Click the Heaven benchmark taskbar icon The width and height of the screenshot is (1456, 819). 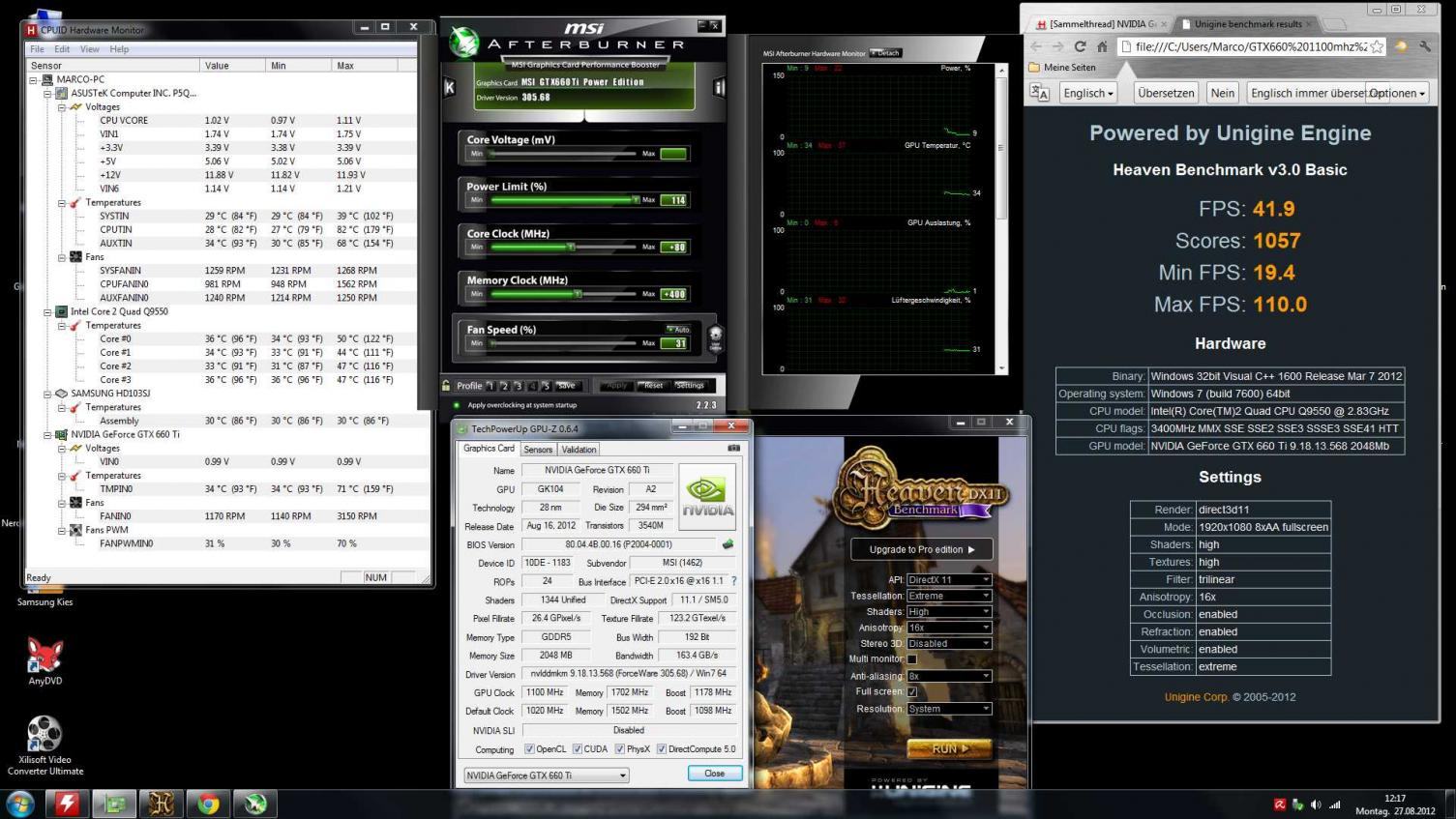pyautogui.click(x=161, y=804)
